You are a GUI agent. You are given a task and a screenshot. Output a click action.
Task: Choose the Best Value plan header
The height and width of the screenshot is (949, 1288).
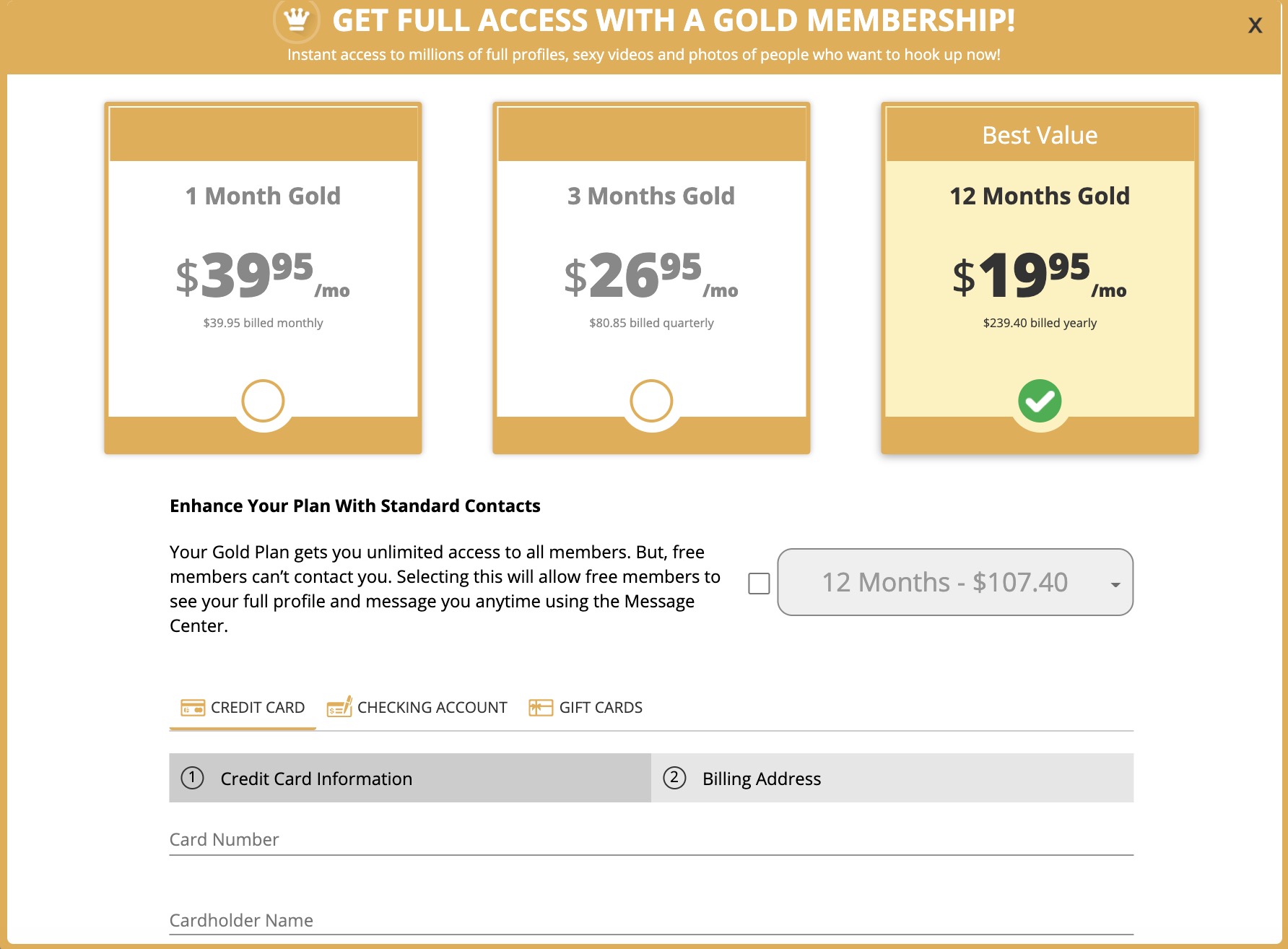pyautogui.click(x=1040, y=135)
